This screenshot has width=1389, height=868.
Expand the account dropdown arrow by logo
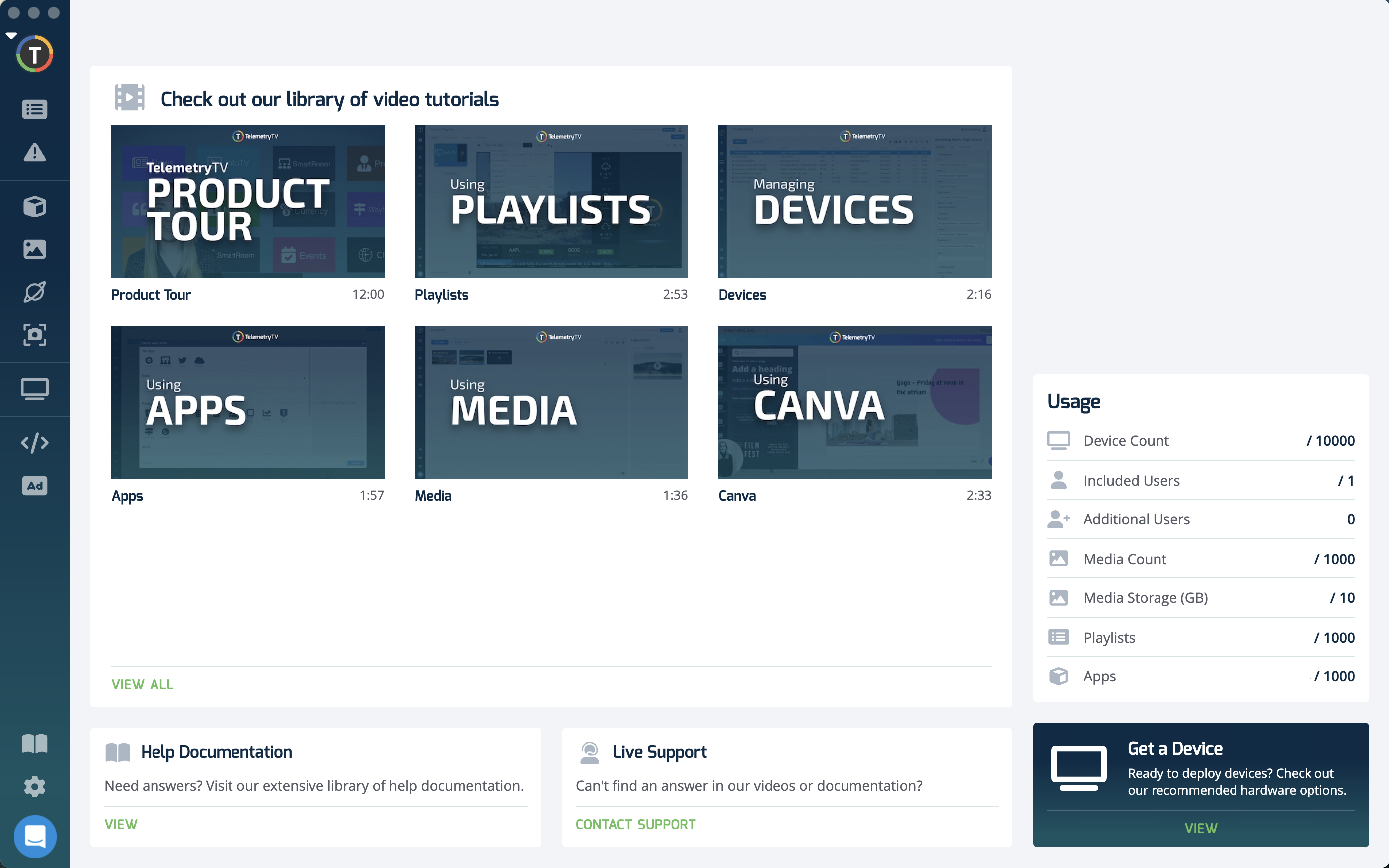click(x=11, y=36)
